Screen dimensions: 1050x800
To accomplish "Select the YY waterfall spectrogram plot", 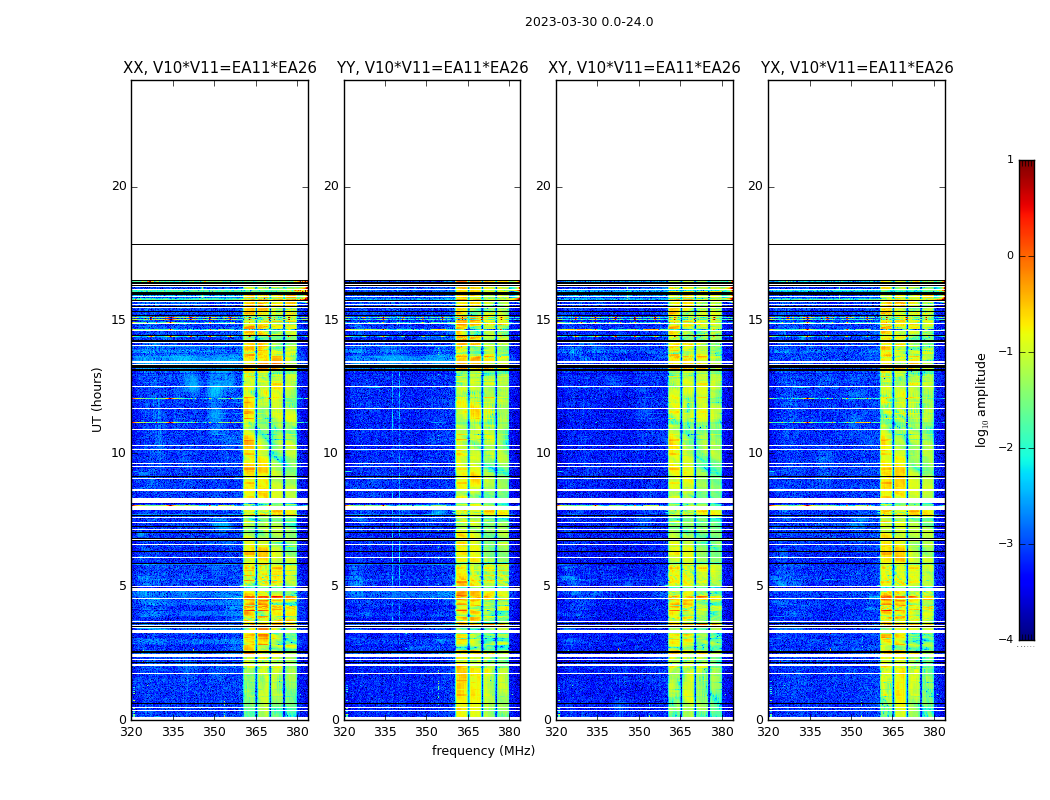I will pos(432,500).
